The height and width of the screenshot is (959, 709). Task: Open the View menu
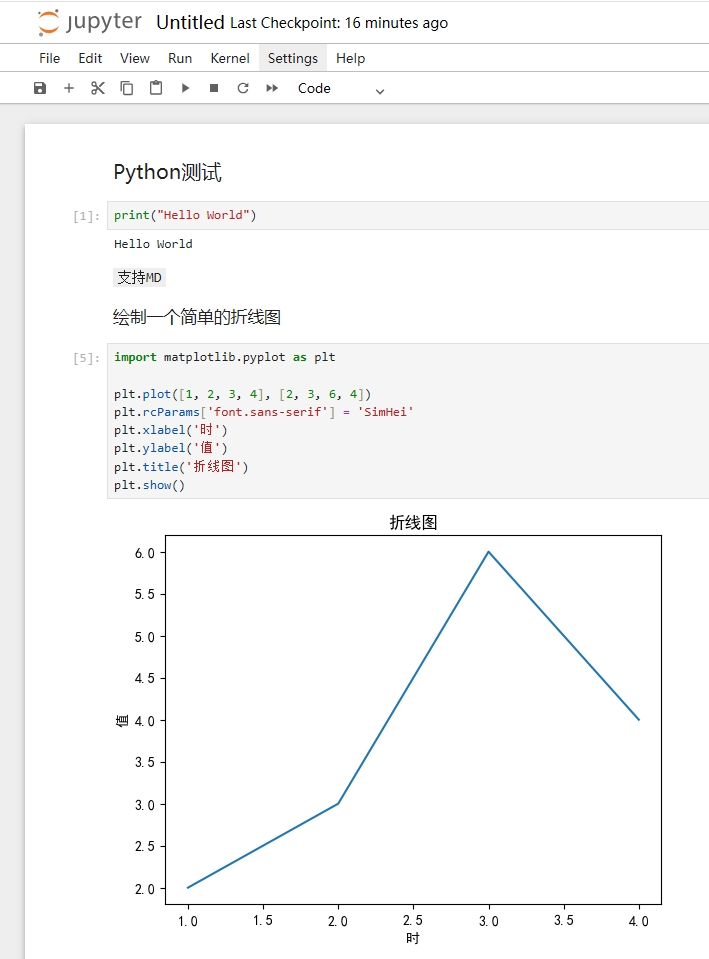click(135, 58)
